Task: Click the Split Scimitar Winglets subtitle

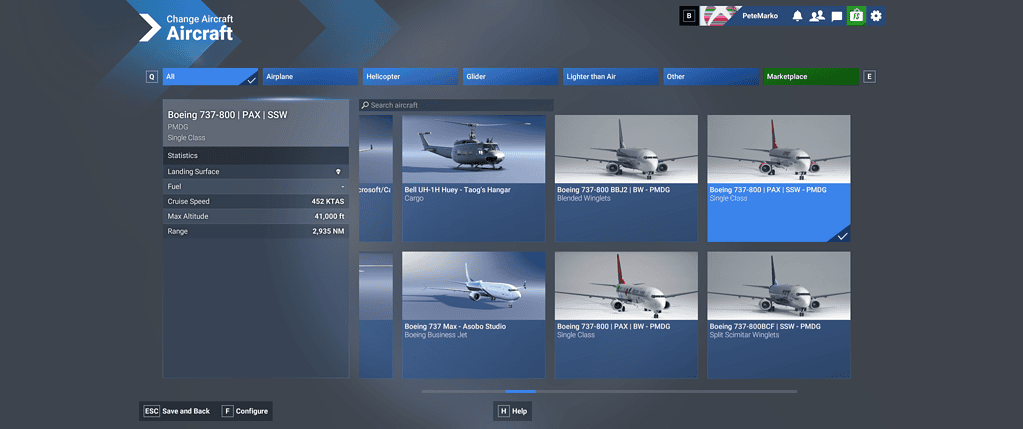Action: tap(744, 335)
